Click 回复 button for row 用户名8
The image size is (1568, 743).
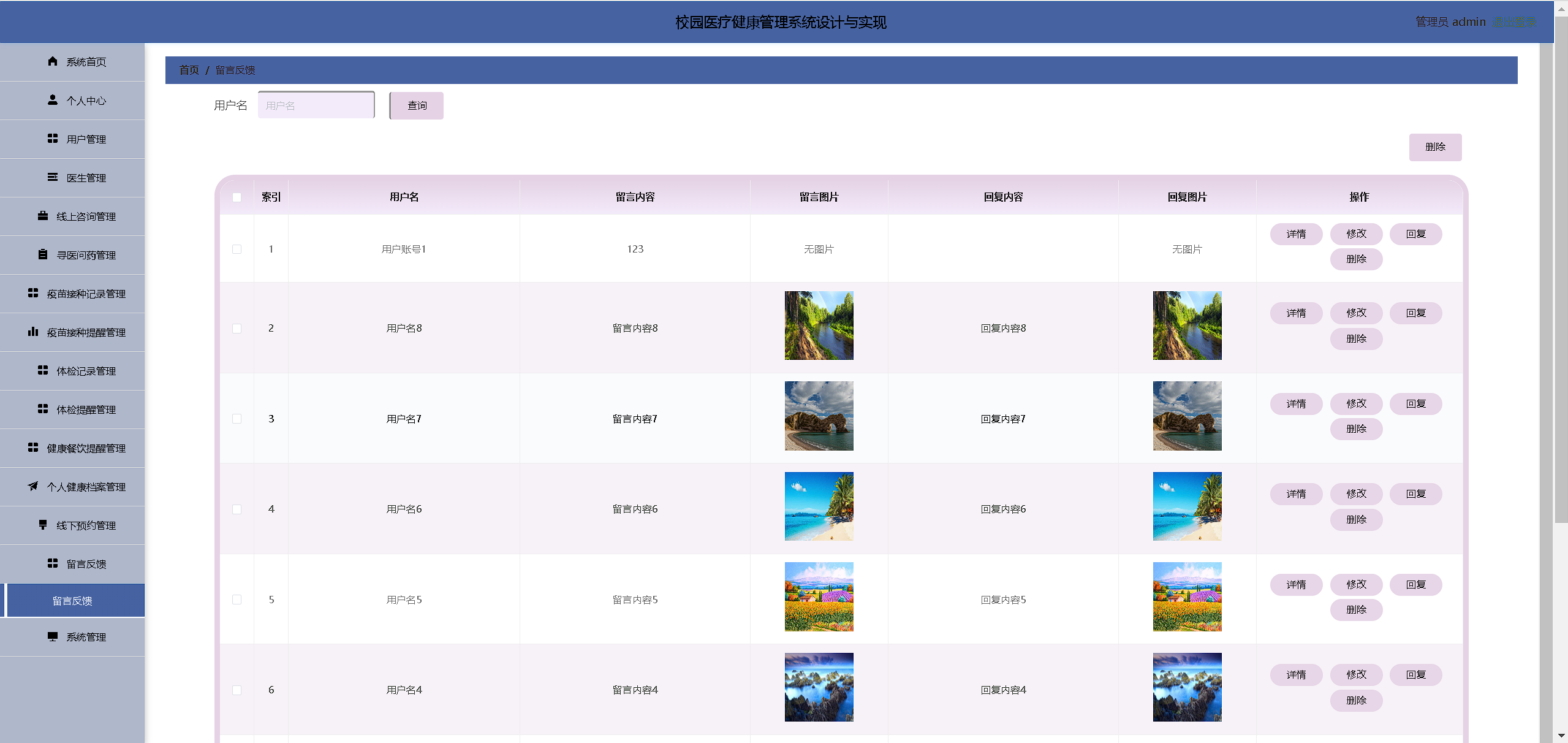[x=1415, y=313]
